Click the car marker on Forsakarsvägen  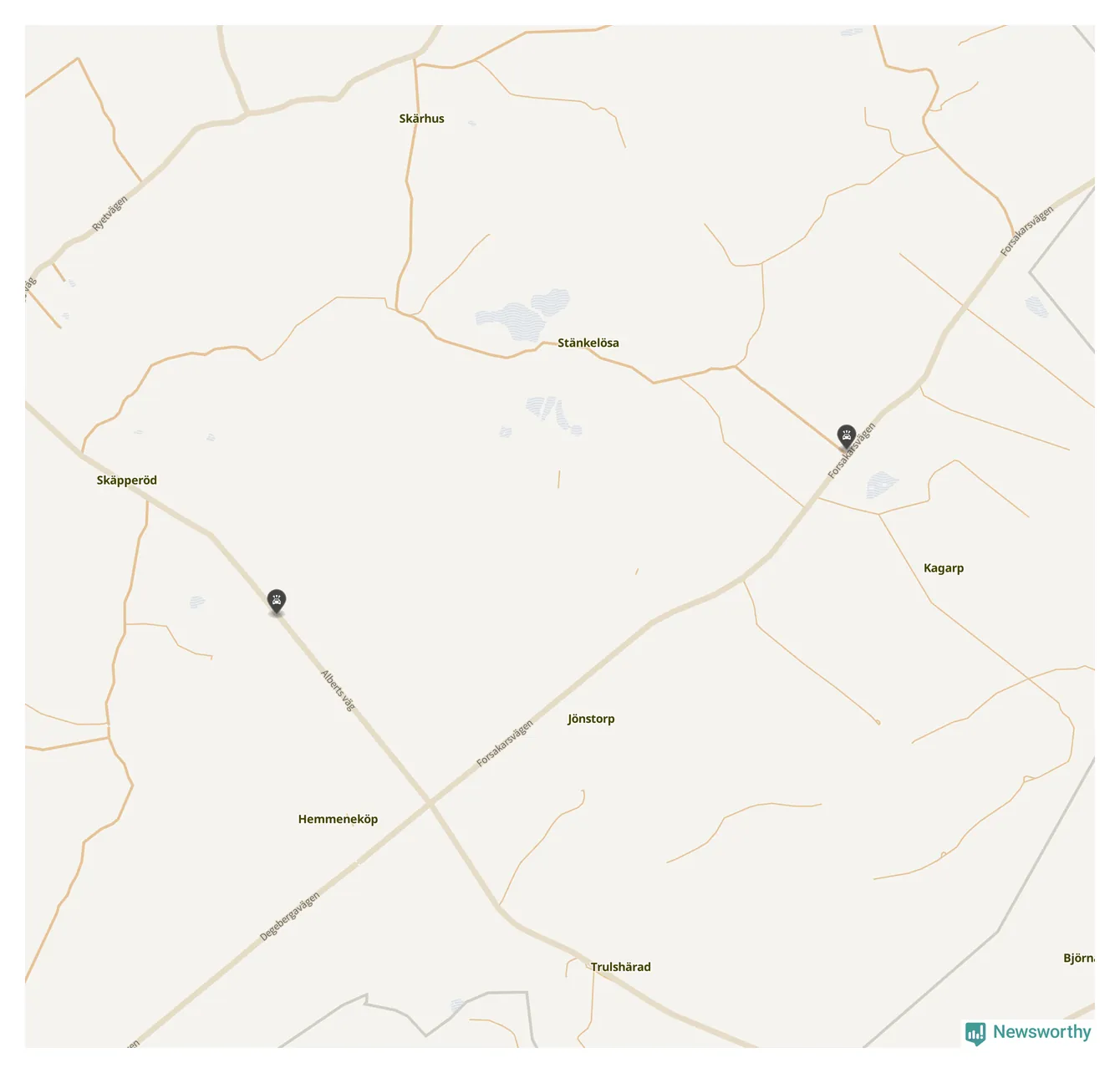[x=847, y=436]
